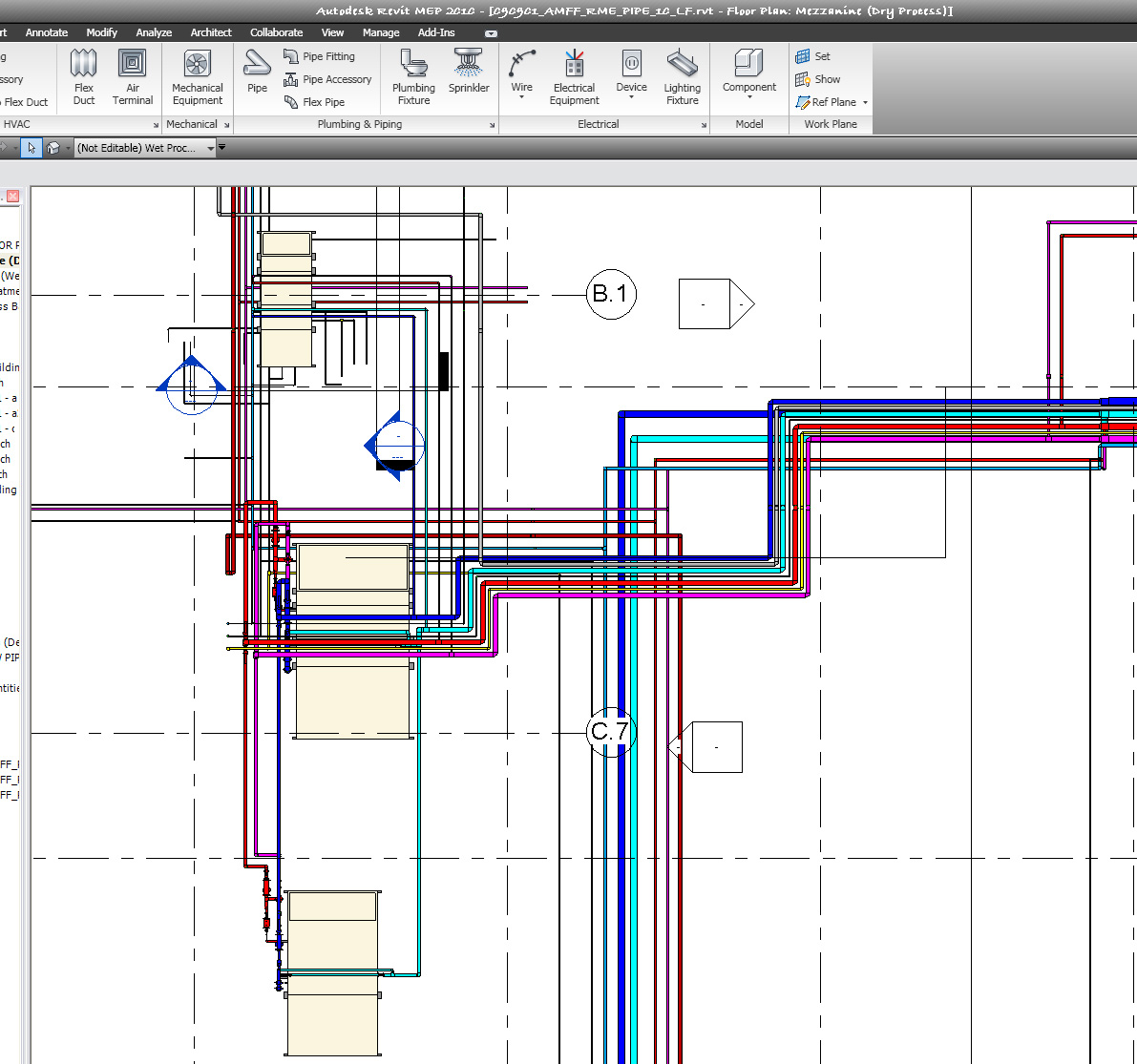Click the Ref Plane button
Image resolution: width=1137 pixels, height=1064 pixels.
(x=827, y=102)
